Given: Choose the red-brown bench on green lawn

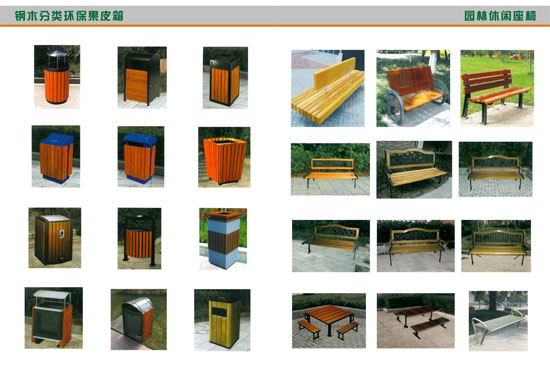Looking at the screenshot, I should [x=497, y=88].
